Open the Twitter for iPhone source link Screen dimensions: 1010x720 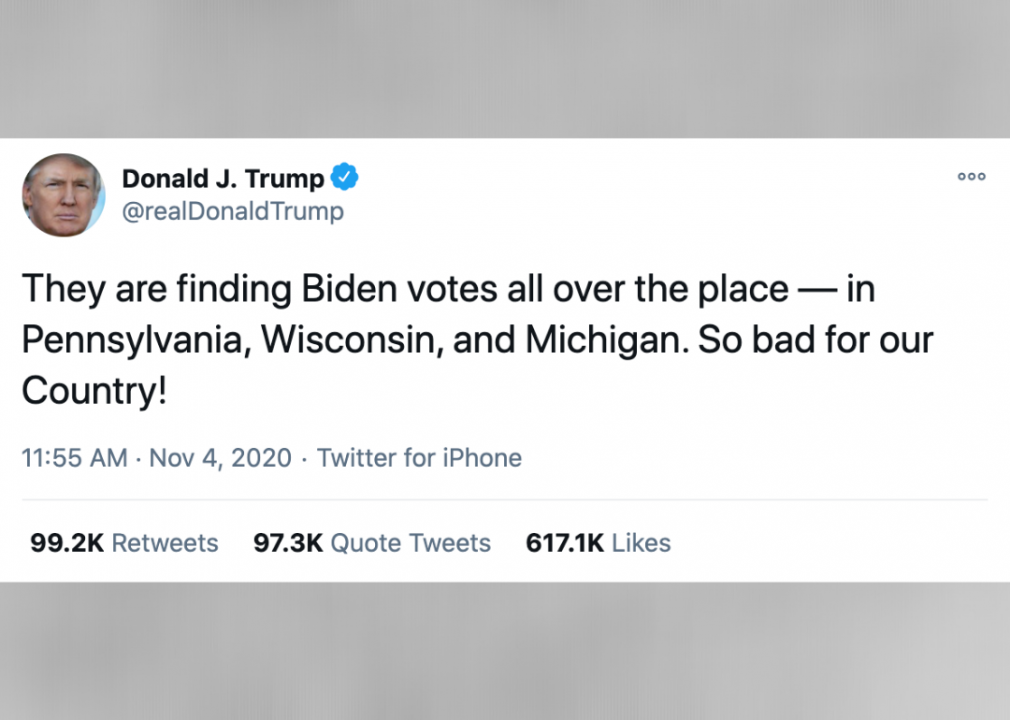[419, 458]
